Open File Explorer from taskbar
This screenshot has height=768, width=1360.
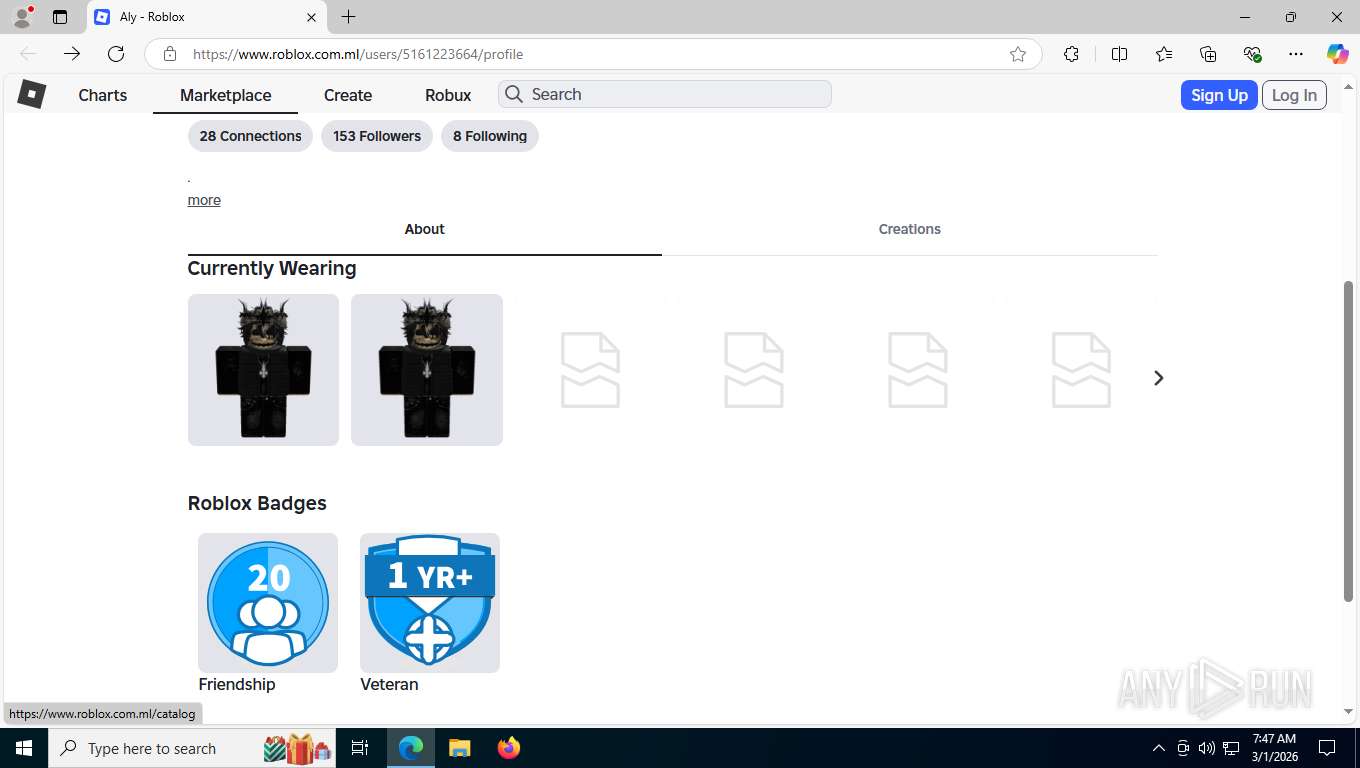coord(459,748)
